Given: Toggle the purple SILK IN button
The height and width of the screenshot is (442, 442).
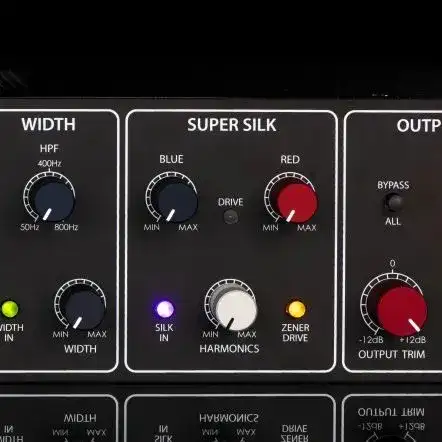Looking at the screenshot, I should click(165, 309).
